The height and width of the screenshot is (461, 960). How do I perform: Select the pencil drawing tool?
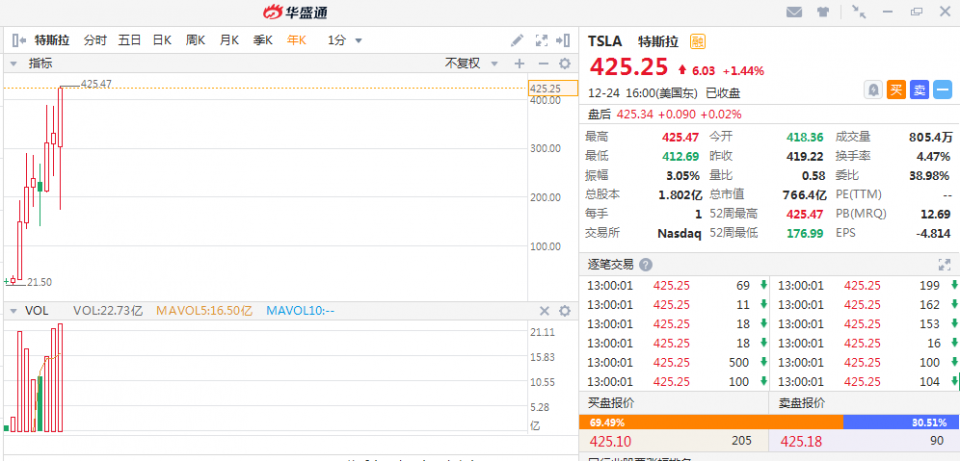[517, 41]
